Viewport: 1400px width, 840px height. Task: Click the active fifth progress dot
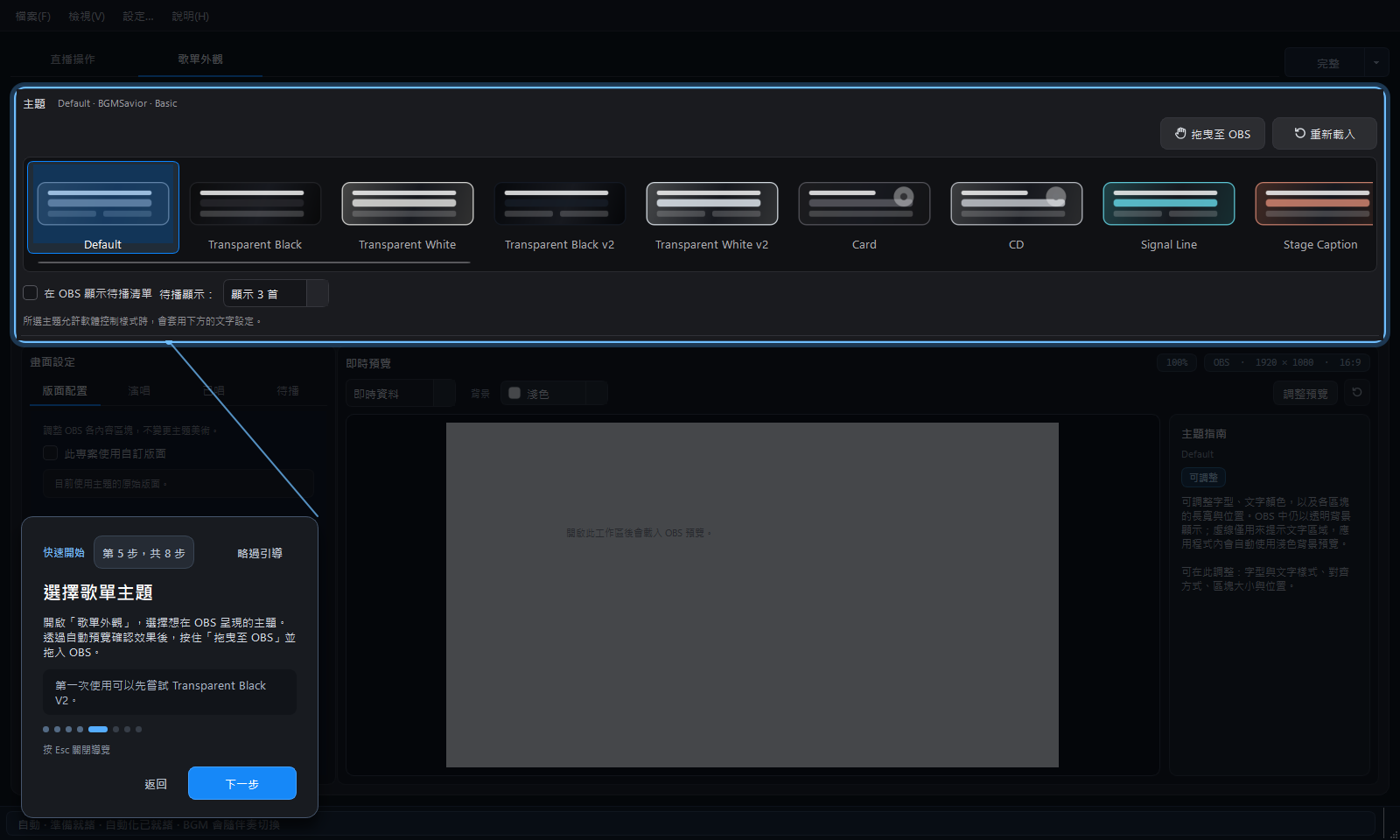pos(98,729)
